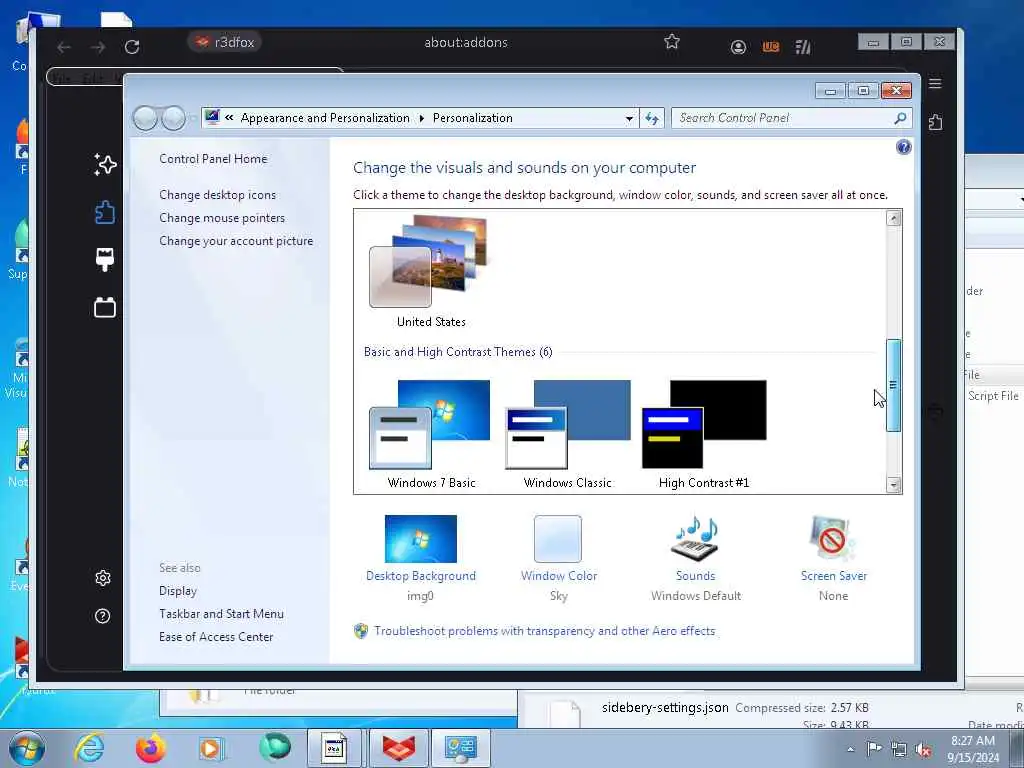
Task: Click the Personalization breadcrumb
Action: 473,118
